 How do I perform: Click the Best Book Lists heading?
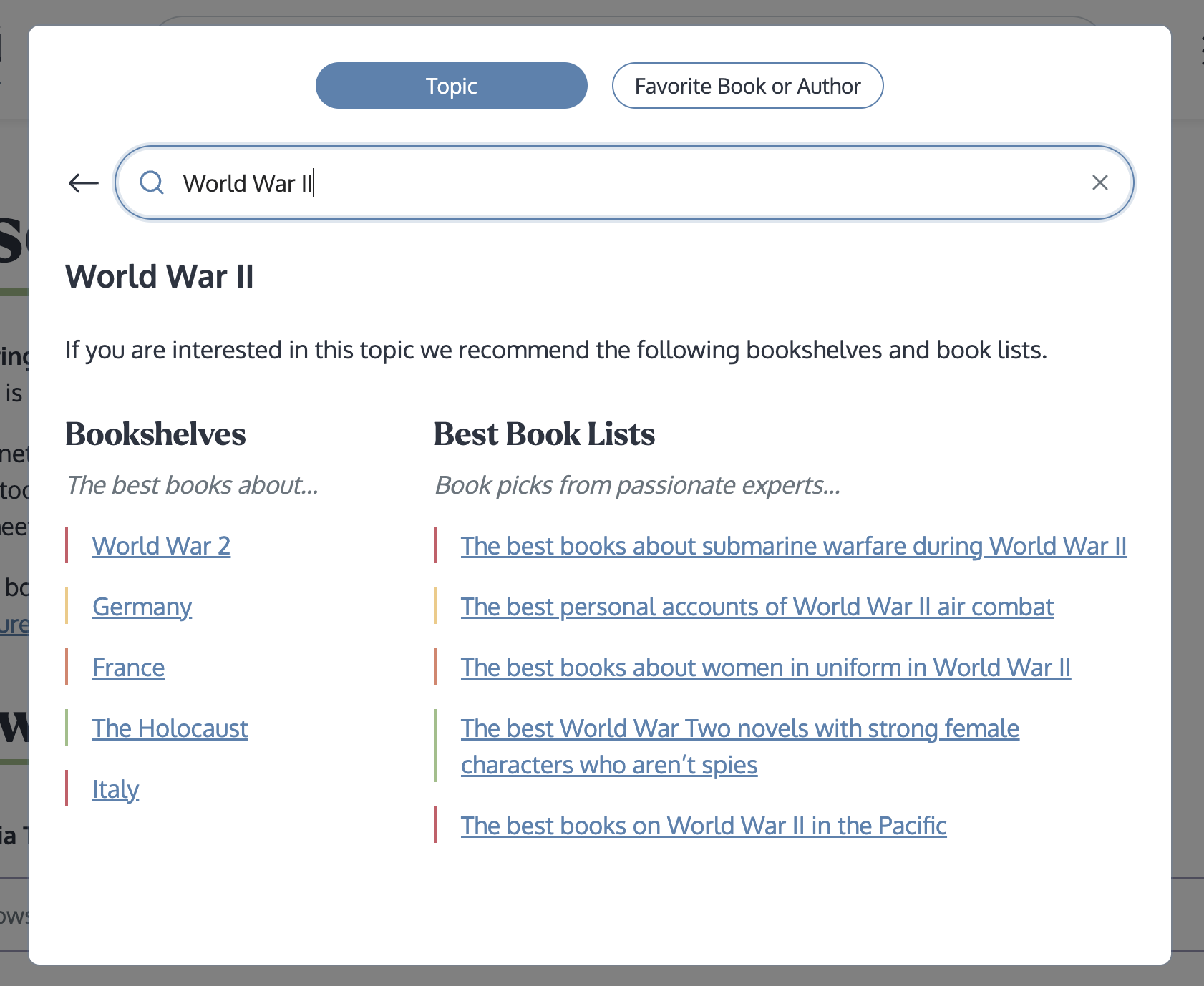pos(544,434)
